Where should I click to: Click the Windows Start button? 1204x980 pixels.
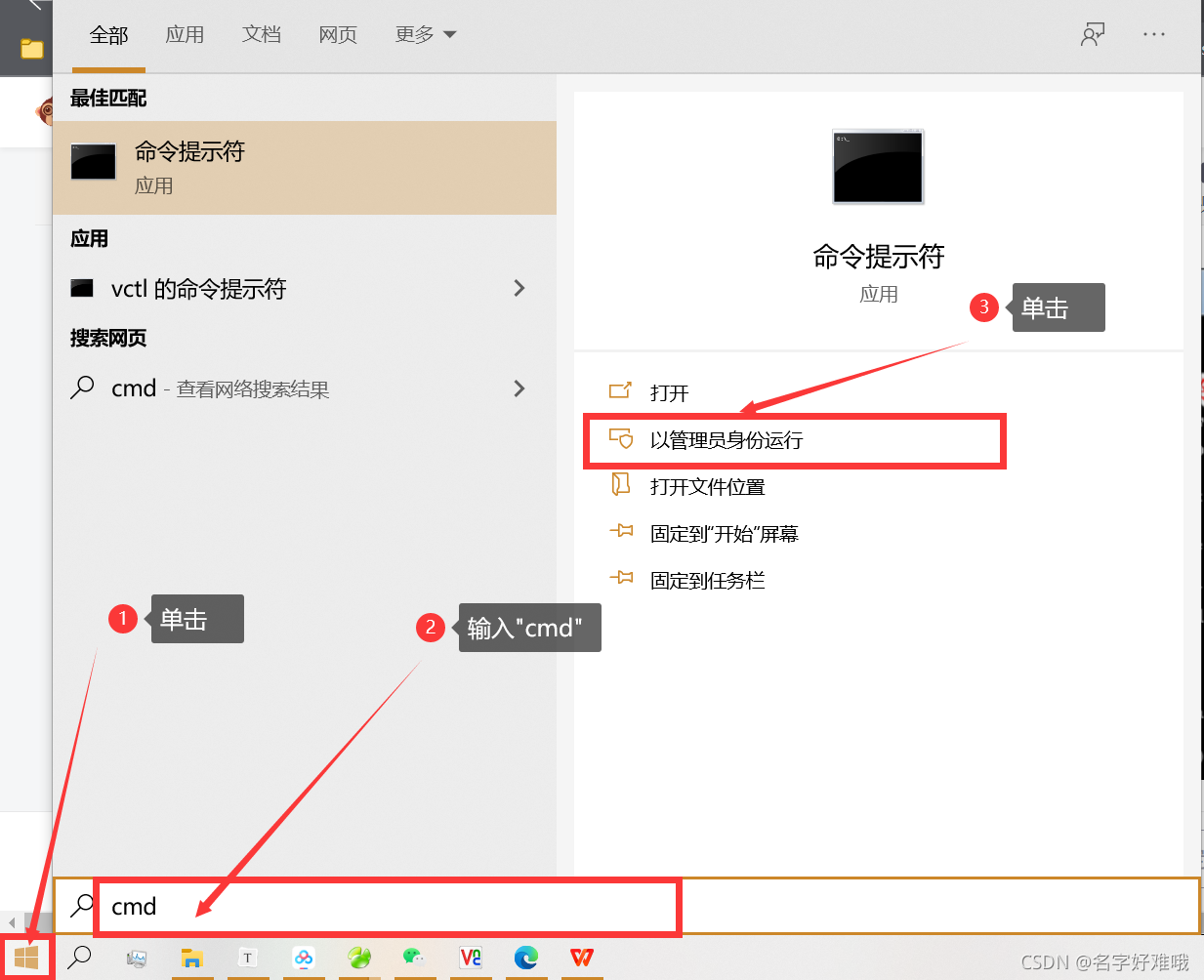click(x=25, y=958)
